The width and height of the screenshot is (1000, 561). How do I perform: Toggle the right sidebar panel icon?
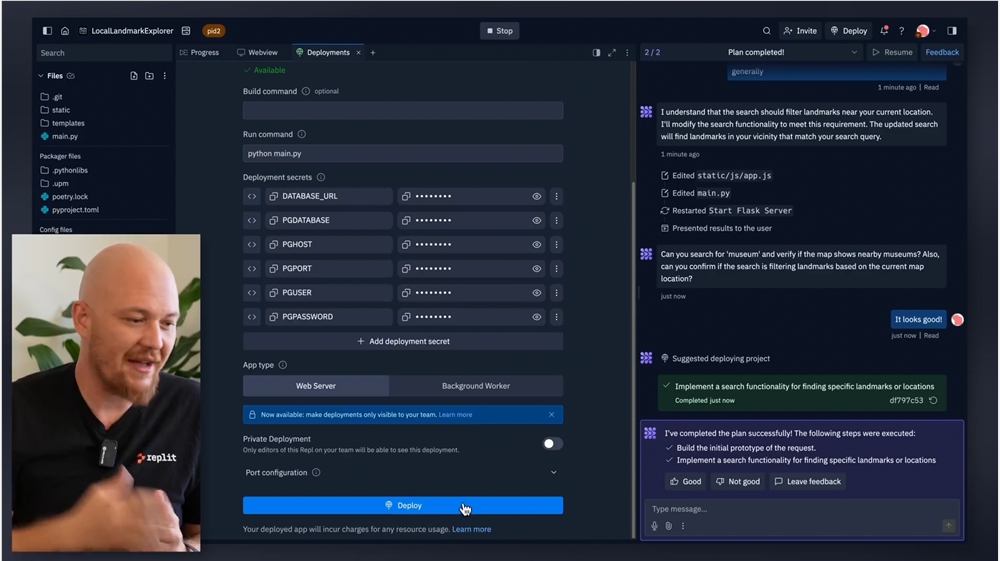tap(952, 31)
